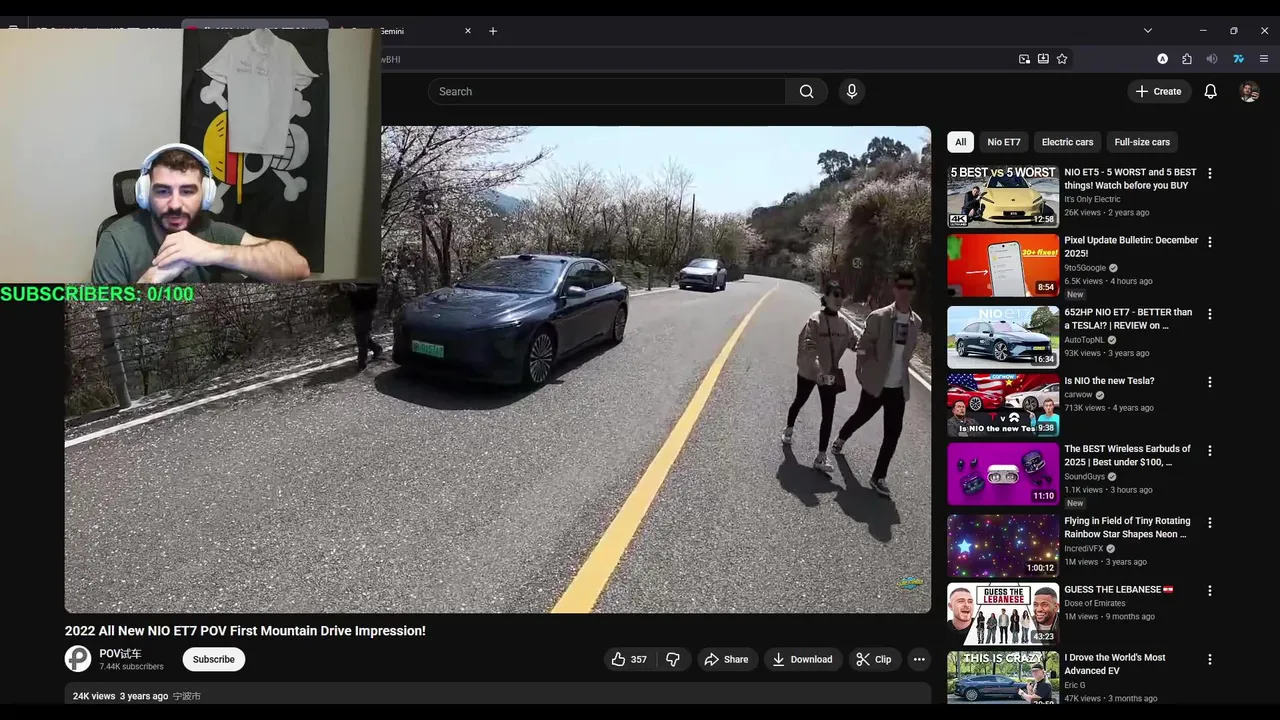Screen dimensions: 1280x720
Task: Open 652HP NIO ET7 video thumbnail
Action: coord(1003,337)
